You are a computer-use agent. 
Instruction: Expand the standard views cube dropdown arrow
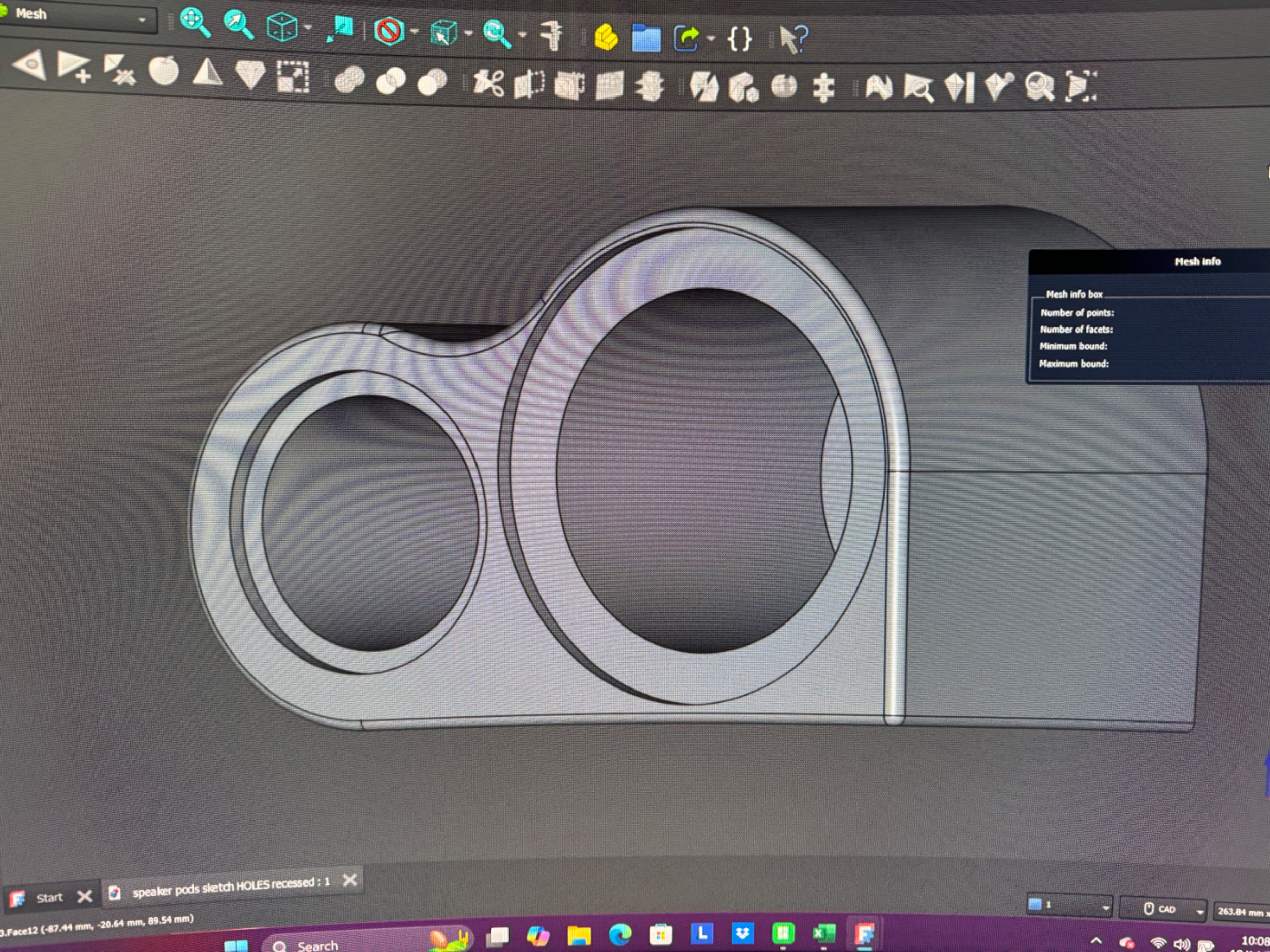click(308, 27)
